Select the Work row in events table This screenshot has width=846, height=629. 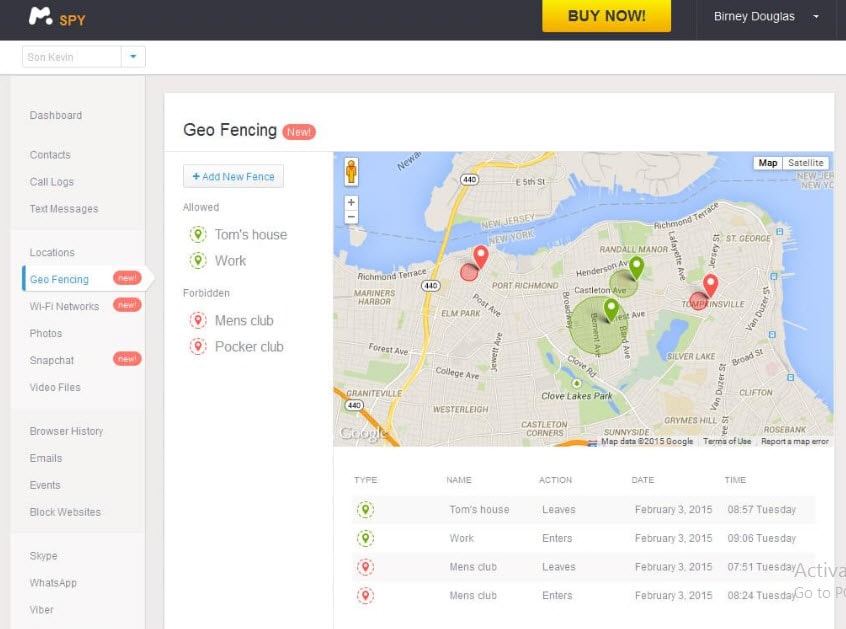(583, 538)
